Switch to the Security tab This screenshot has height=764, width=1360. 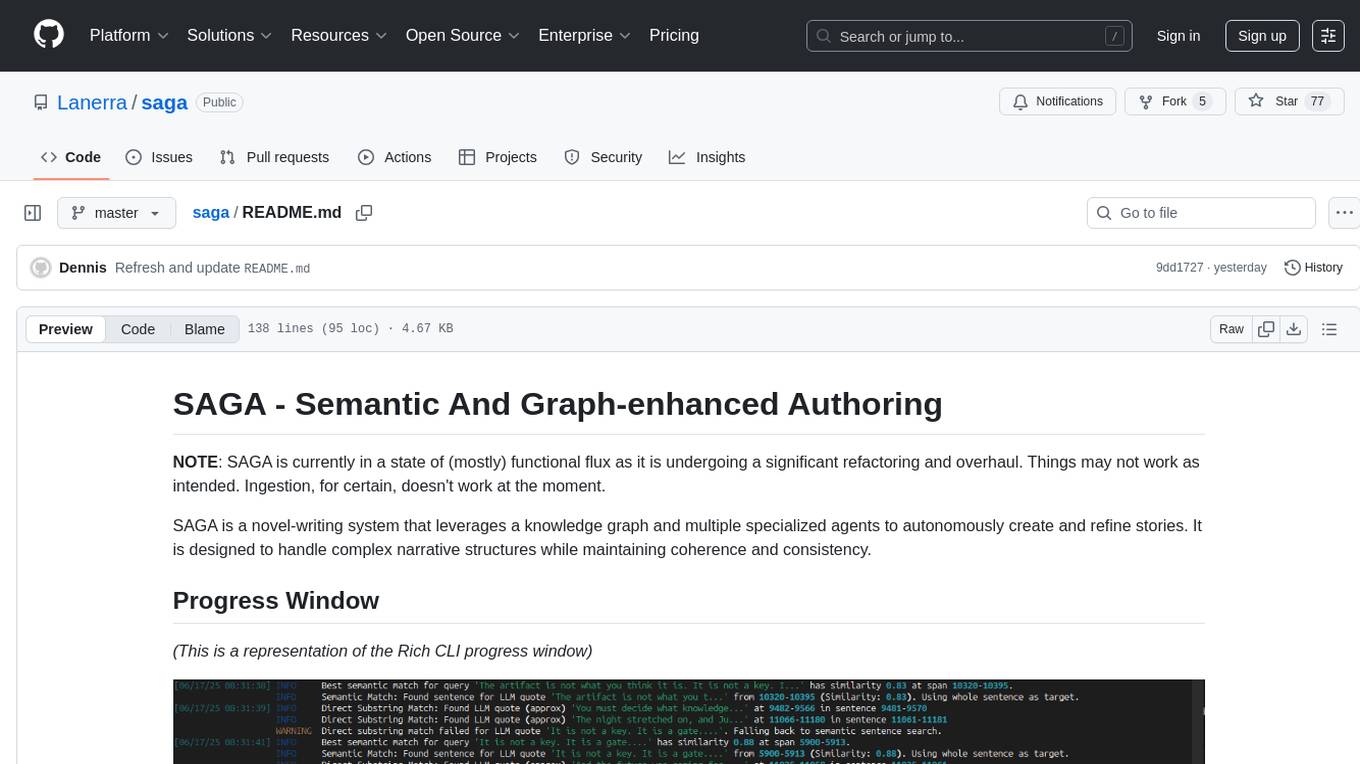click(603, 157)
